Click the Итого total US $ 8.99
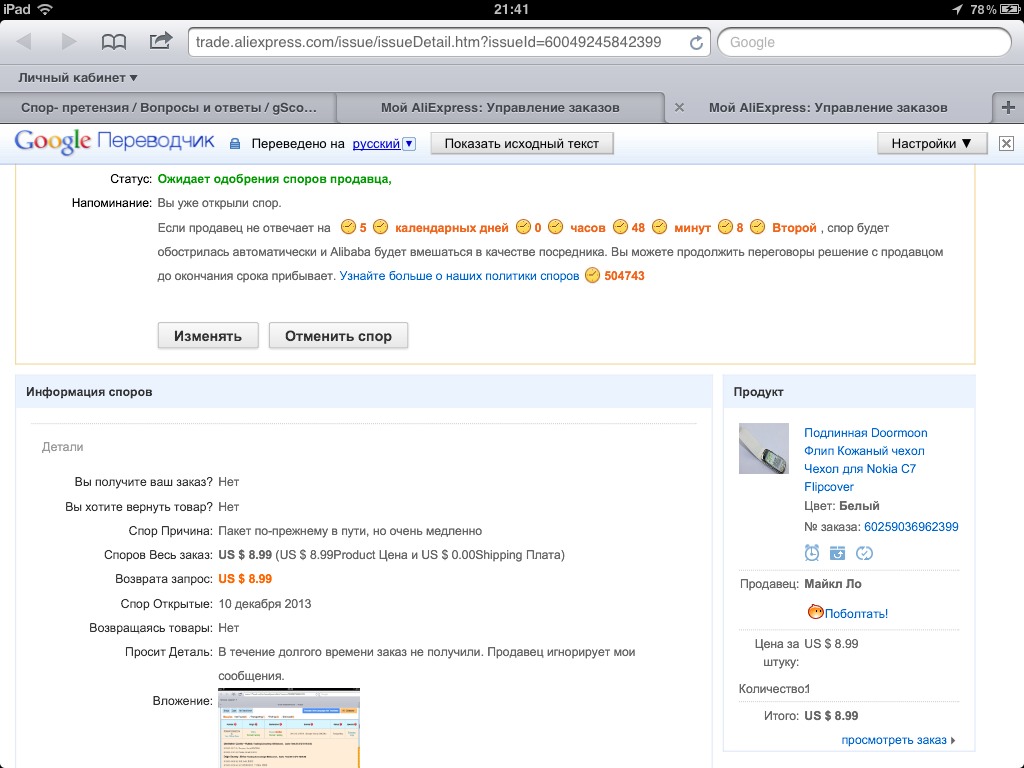This screenshot has width=1024, height=768. [x=831, y=716]
